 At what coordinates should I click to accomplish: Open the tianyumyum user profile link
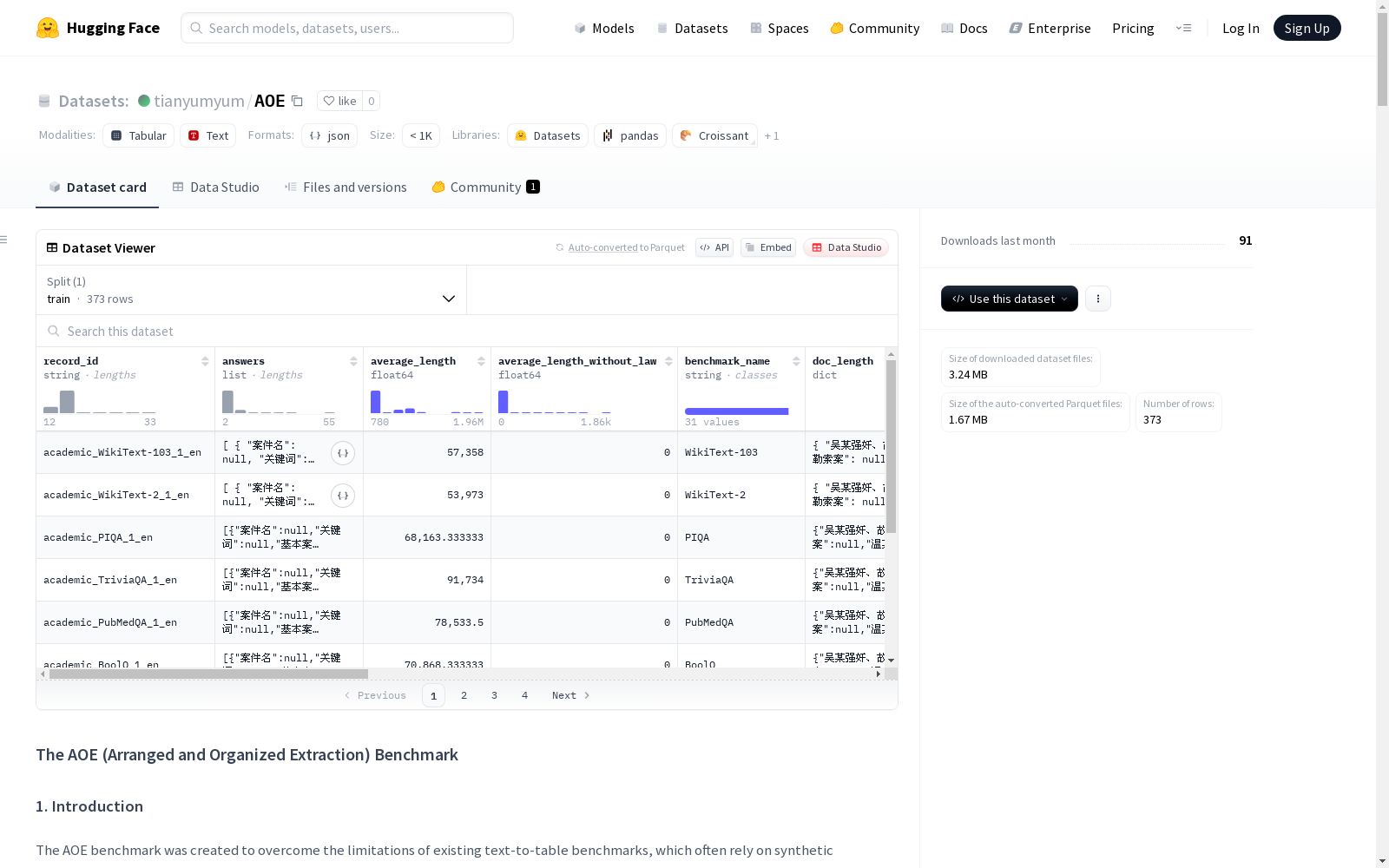click(199, 101)
